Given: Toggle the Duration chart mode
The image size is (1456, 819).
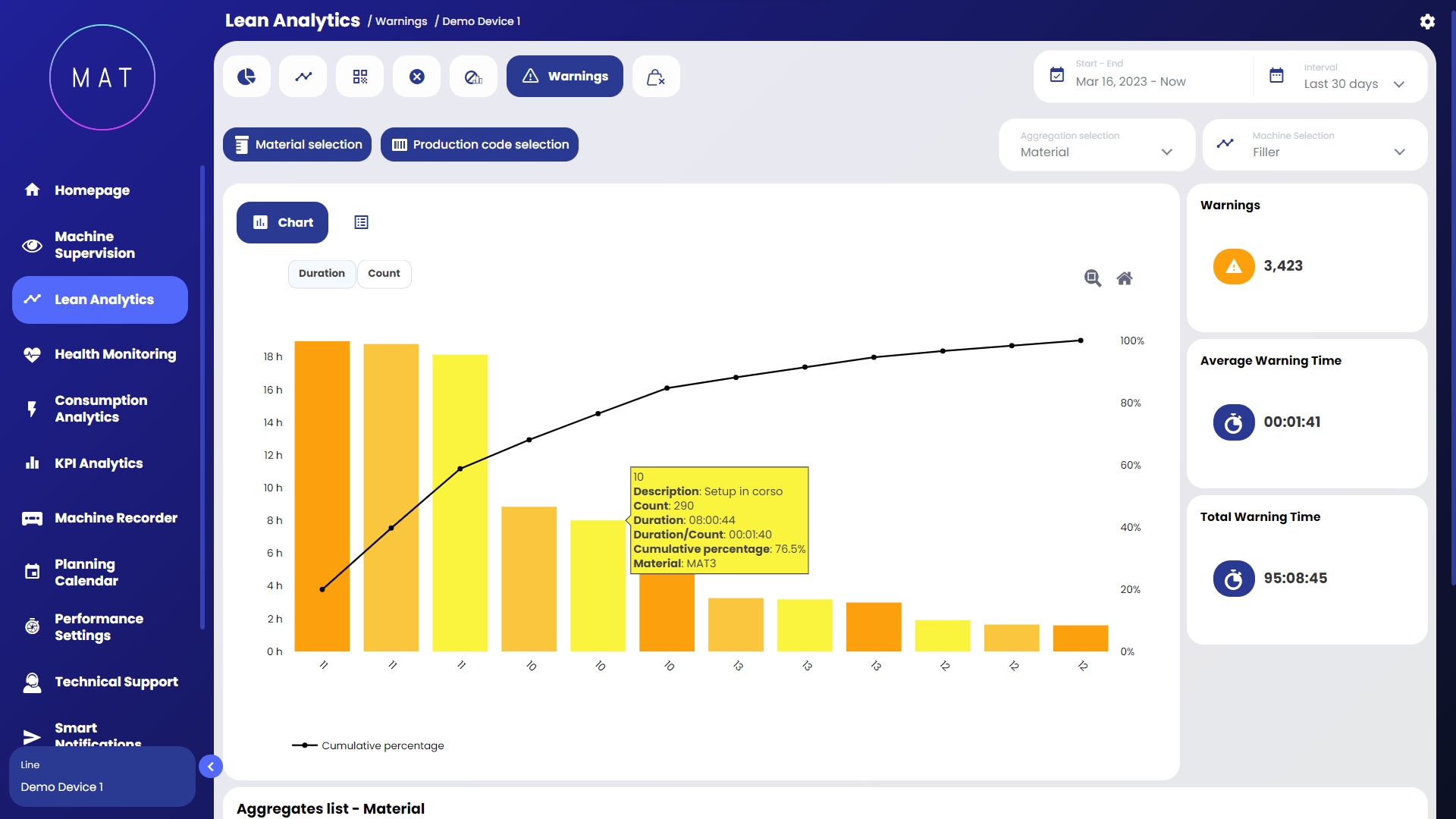Looking at the screenshot, I should (322, 274).
